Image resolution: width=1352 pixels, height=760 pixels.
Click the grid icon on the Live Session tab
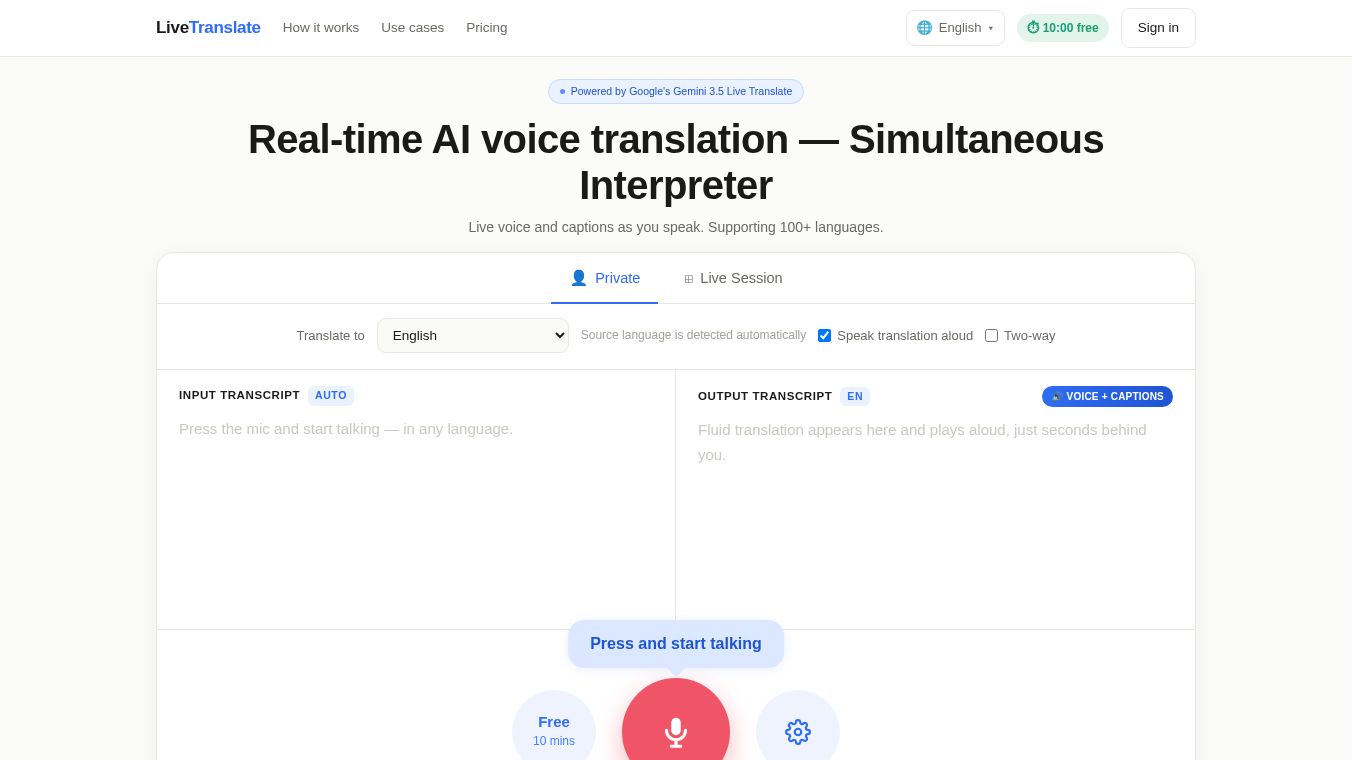689,279
